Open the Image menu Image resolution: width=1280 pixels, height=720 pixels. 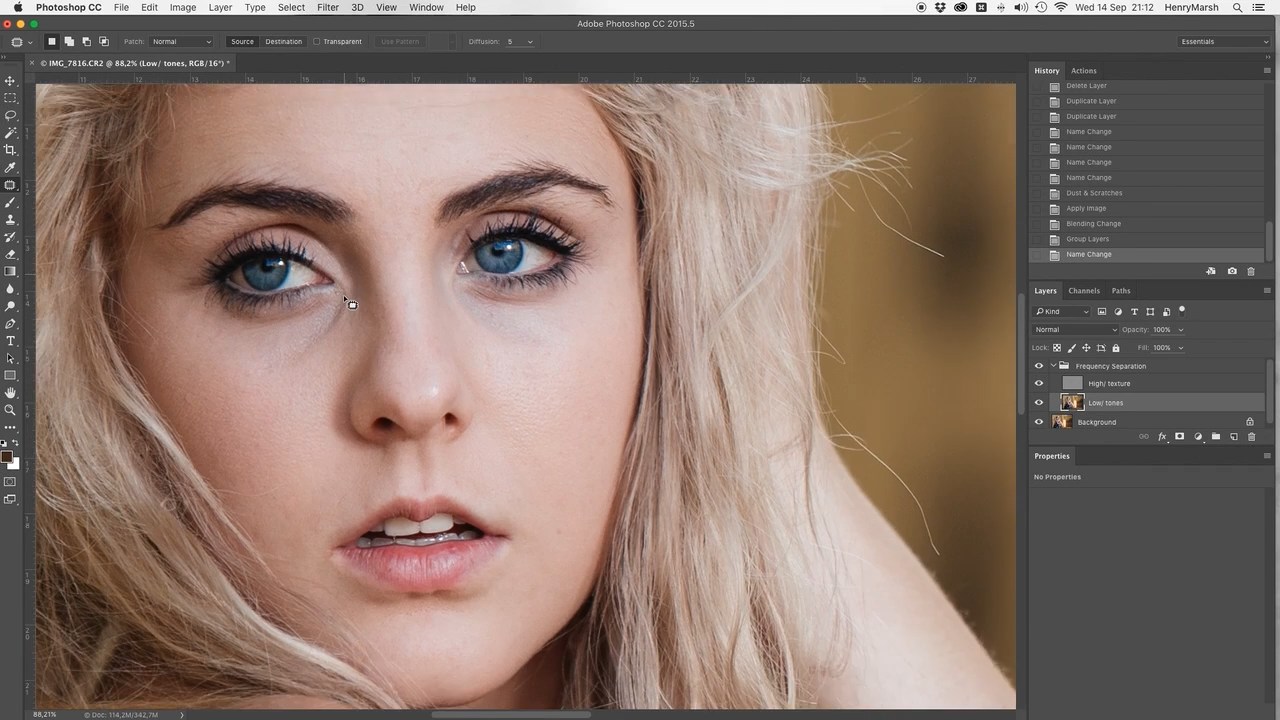[183, 7]
